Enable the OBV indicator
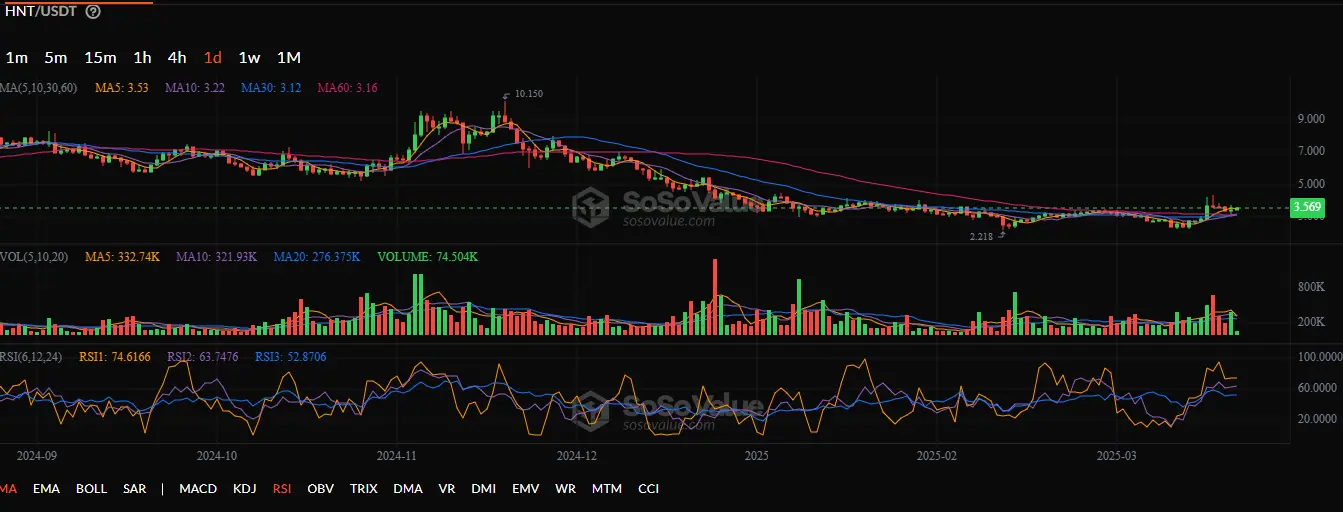Screen dimensions: 1343x512 tap(321, 489)
